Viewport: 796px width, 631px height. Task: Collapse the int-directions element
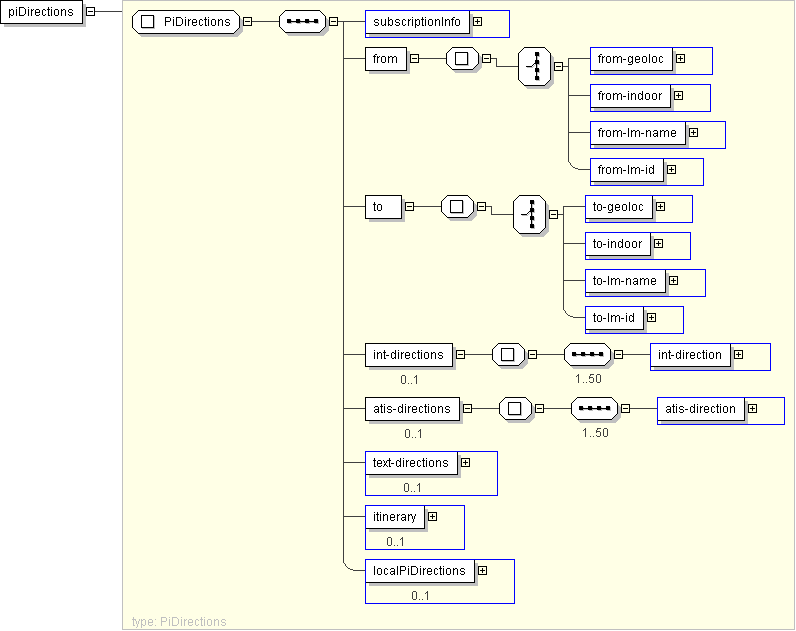click(460, 354)
